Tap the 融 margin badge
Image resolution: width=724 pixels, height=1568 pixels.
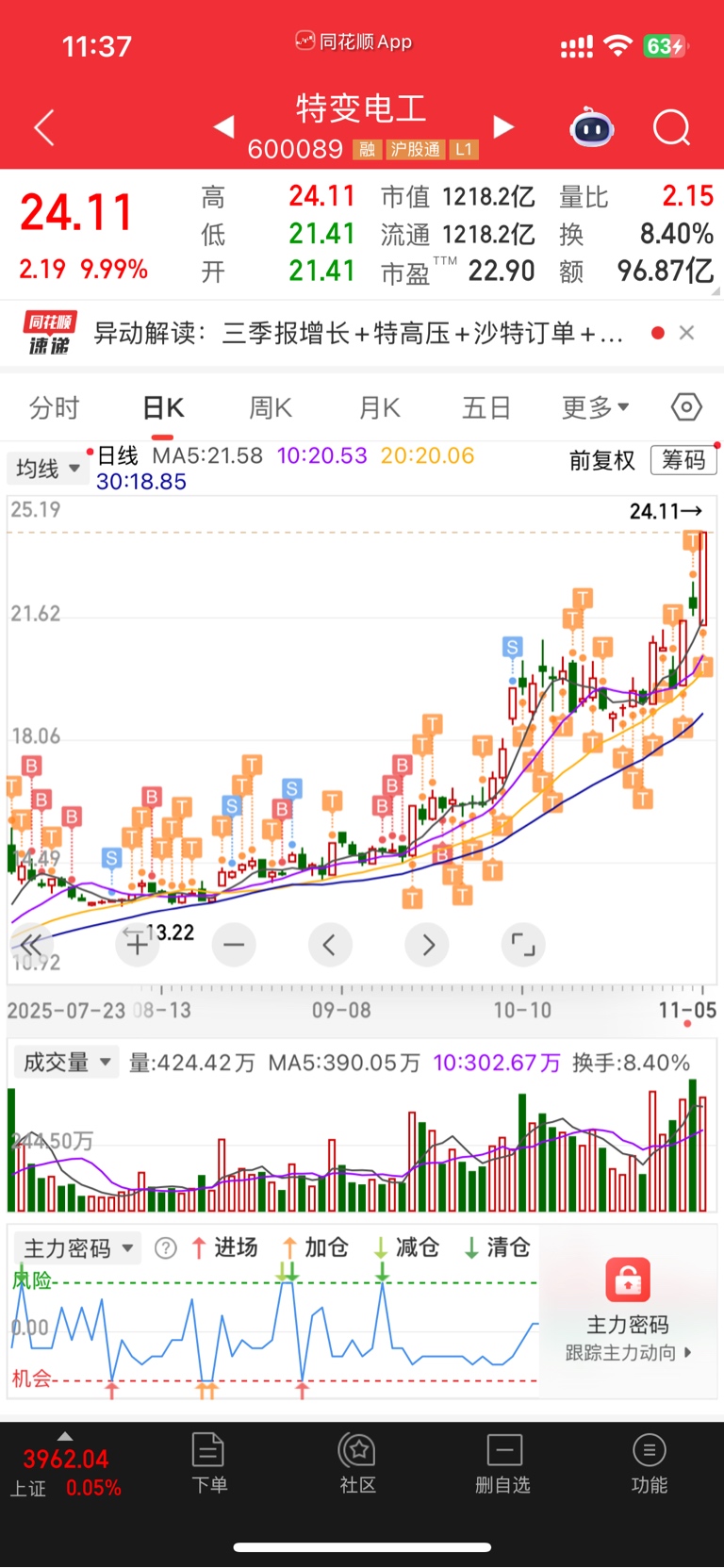click(x=367, y=150)
